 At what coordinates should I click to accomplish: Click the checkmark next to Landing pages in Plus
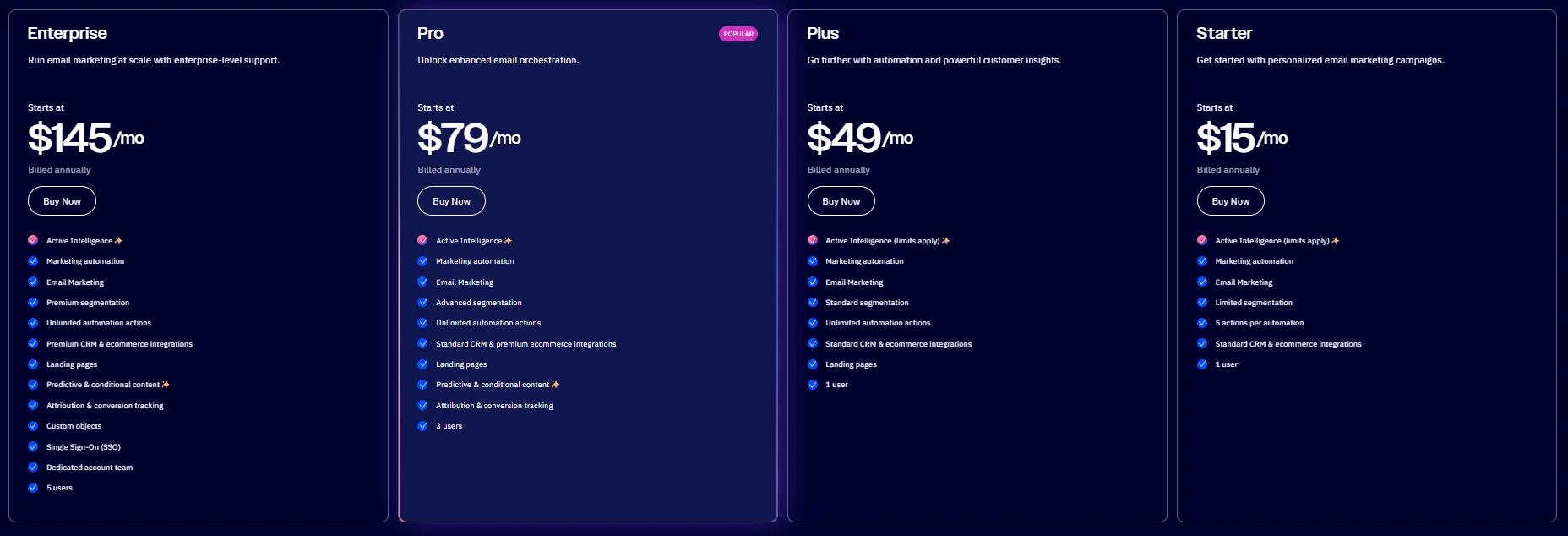[813, 364]
